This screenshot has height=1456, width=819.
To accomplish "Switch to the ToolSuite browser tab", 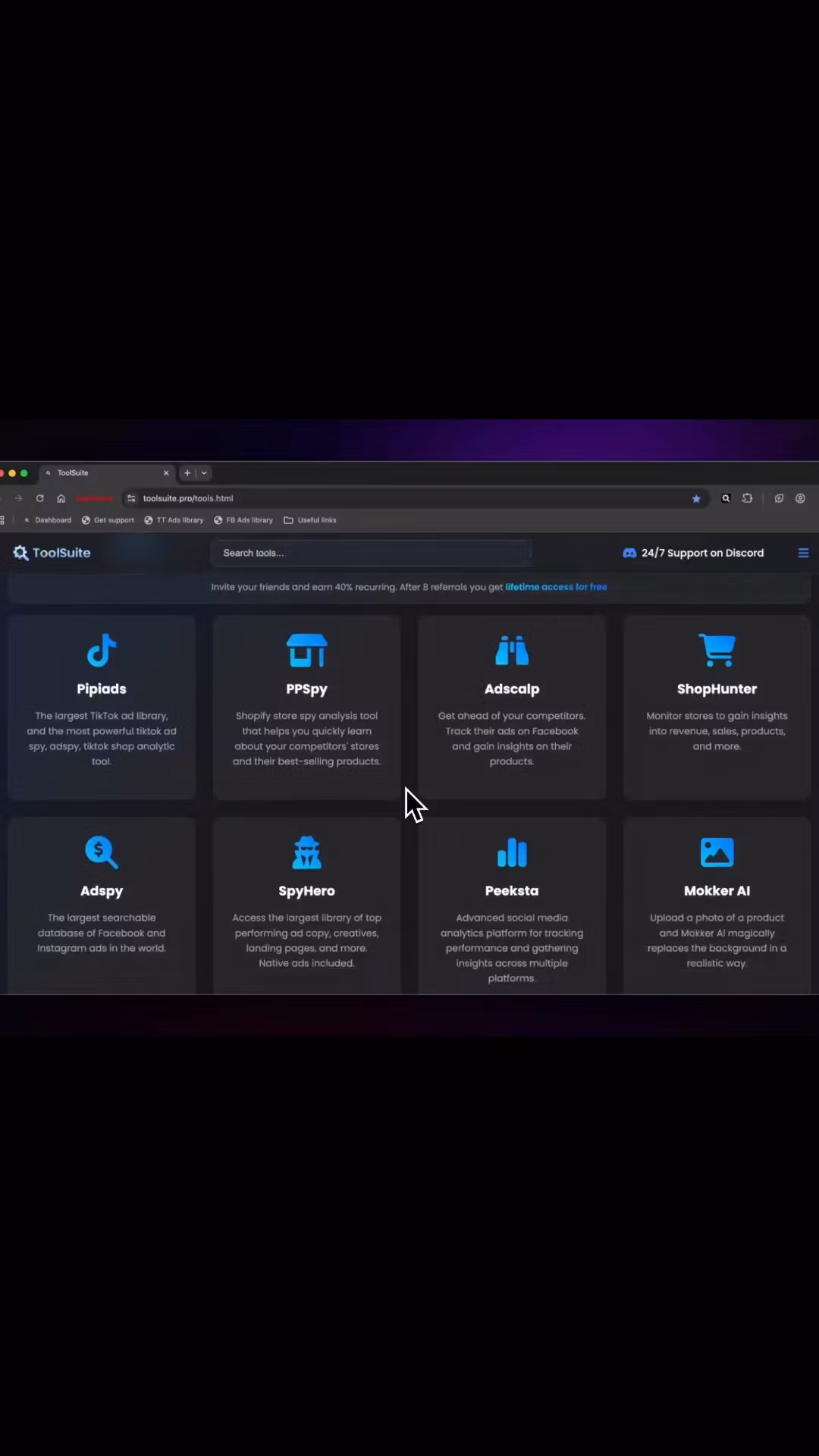I will [106, 472].
